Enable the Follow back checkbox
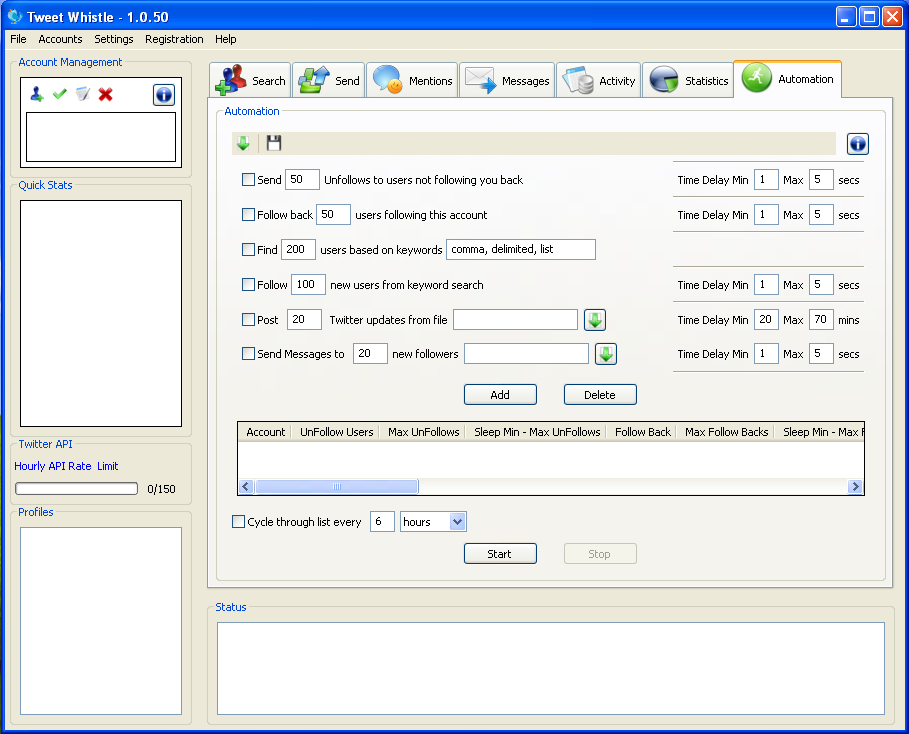 point(248,215)
